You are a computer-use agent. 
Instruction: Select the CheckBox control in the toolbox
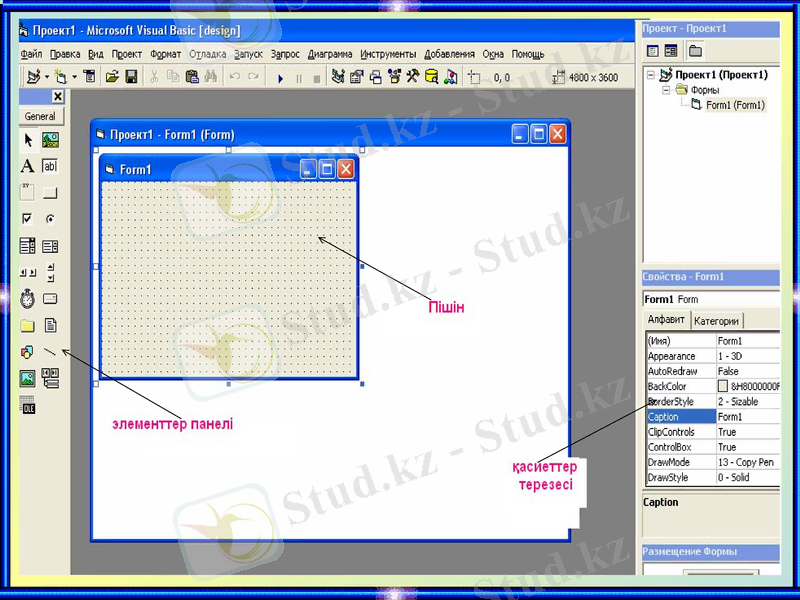click(28, 219)
